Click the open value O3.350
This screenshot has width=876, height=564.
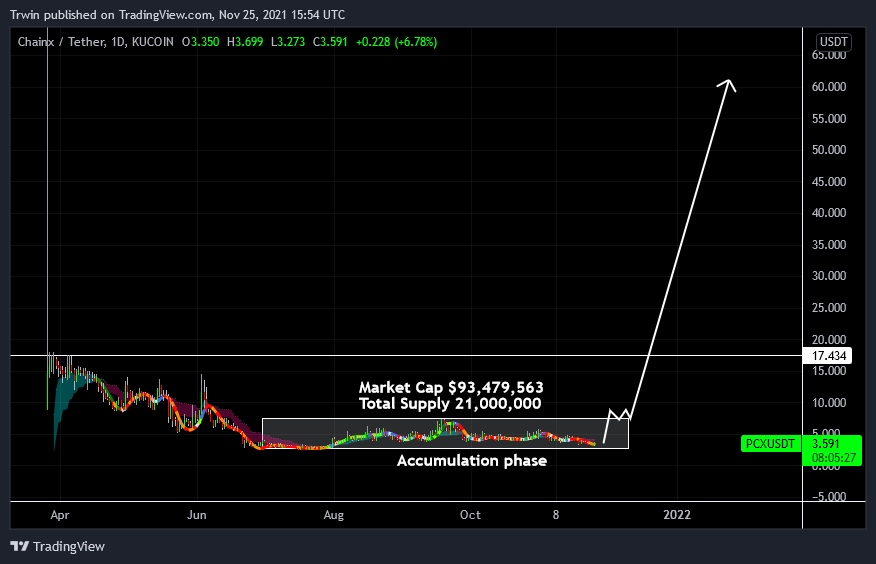(x=201, y=42)
